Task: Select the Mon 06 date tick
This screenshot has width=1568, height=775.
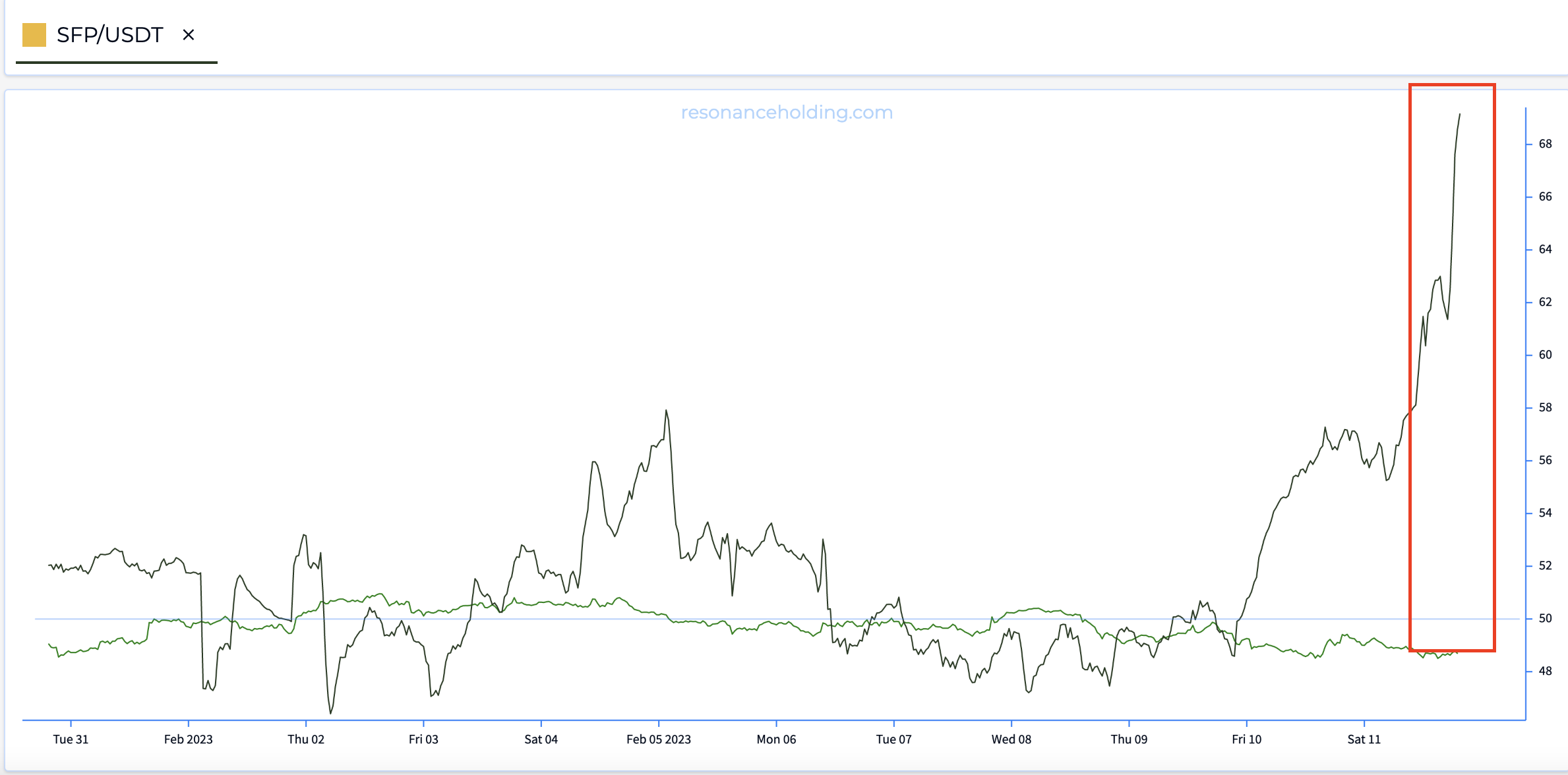Action: [776, 739]
